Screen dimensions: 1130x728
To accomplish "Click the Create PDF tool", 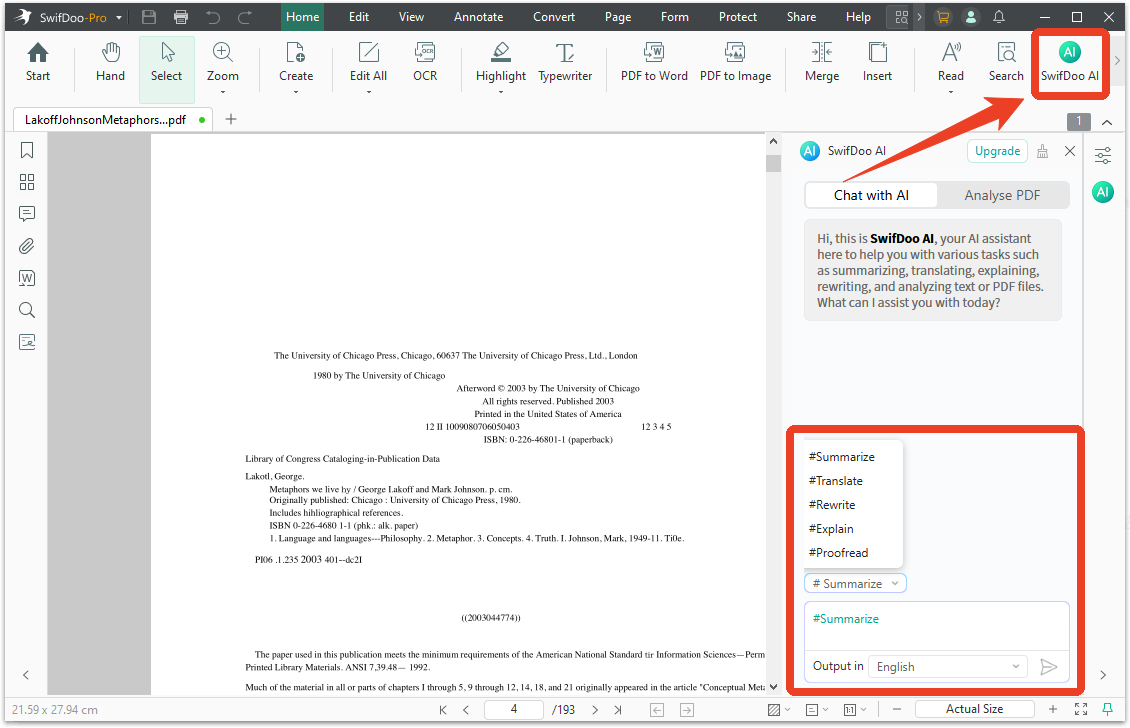I will click(296, 63).
